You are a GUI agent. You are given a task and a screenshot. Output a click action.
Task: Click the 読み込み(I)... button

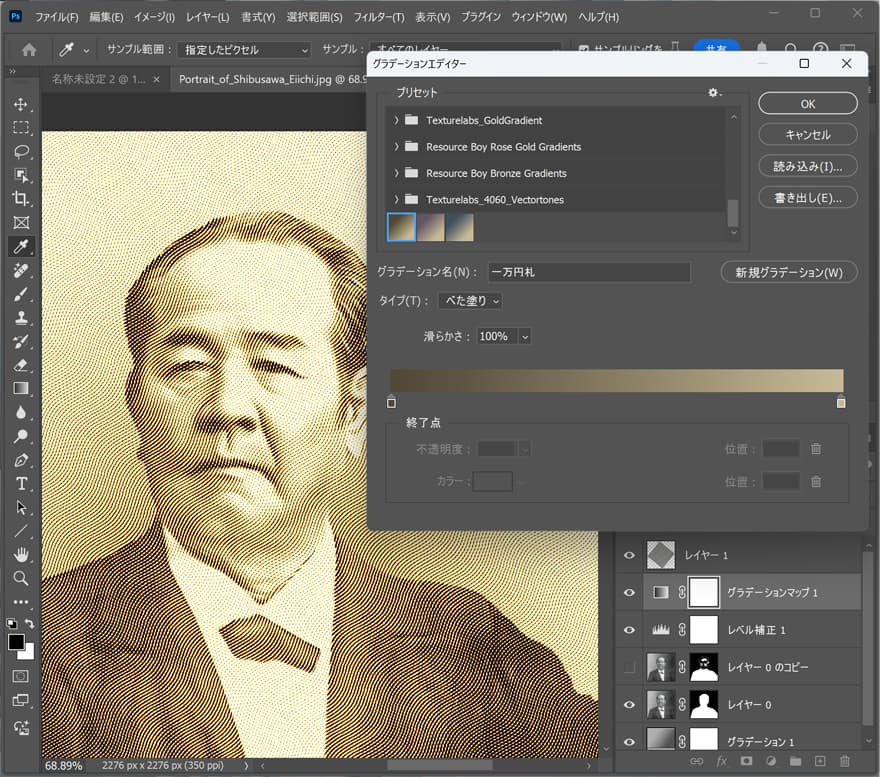pos(808,166)
